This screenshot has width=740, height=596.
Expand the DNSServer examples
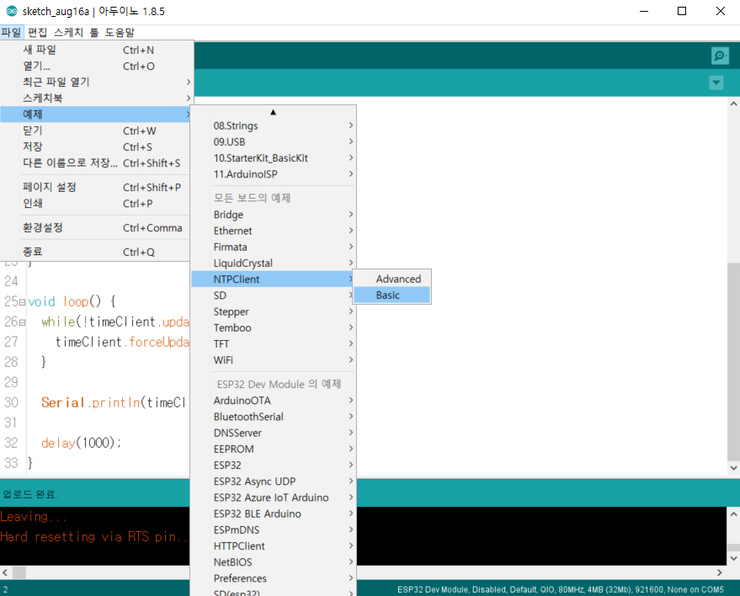[273, 433]
